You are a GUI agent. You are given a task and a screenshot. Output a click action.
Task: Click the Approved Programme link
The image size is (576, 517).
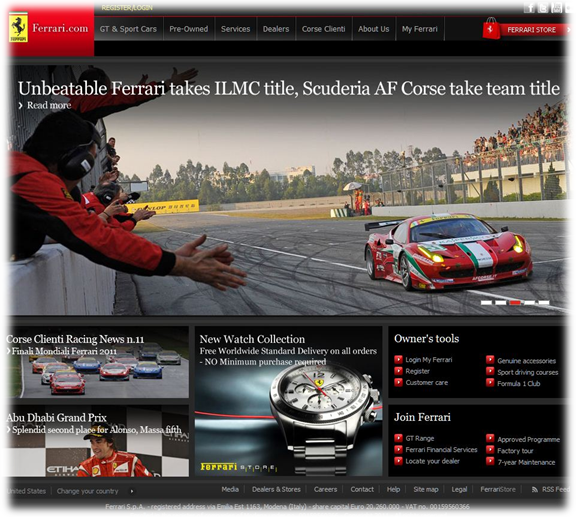point(529,439)
